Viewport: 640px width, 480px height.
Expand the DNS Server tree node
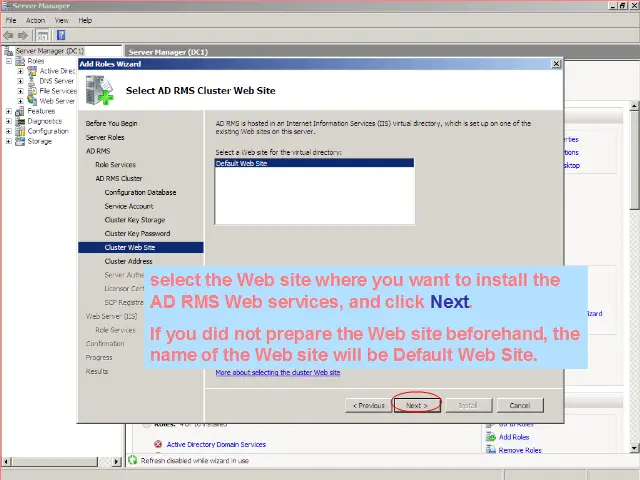pos(20,81)
